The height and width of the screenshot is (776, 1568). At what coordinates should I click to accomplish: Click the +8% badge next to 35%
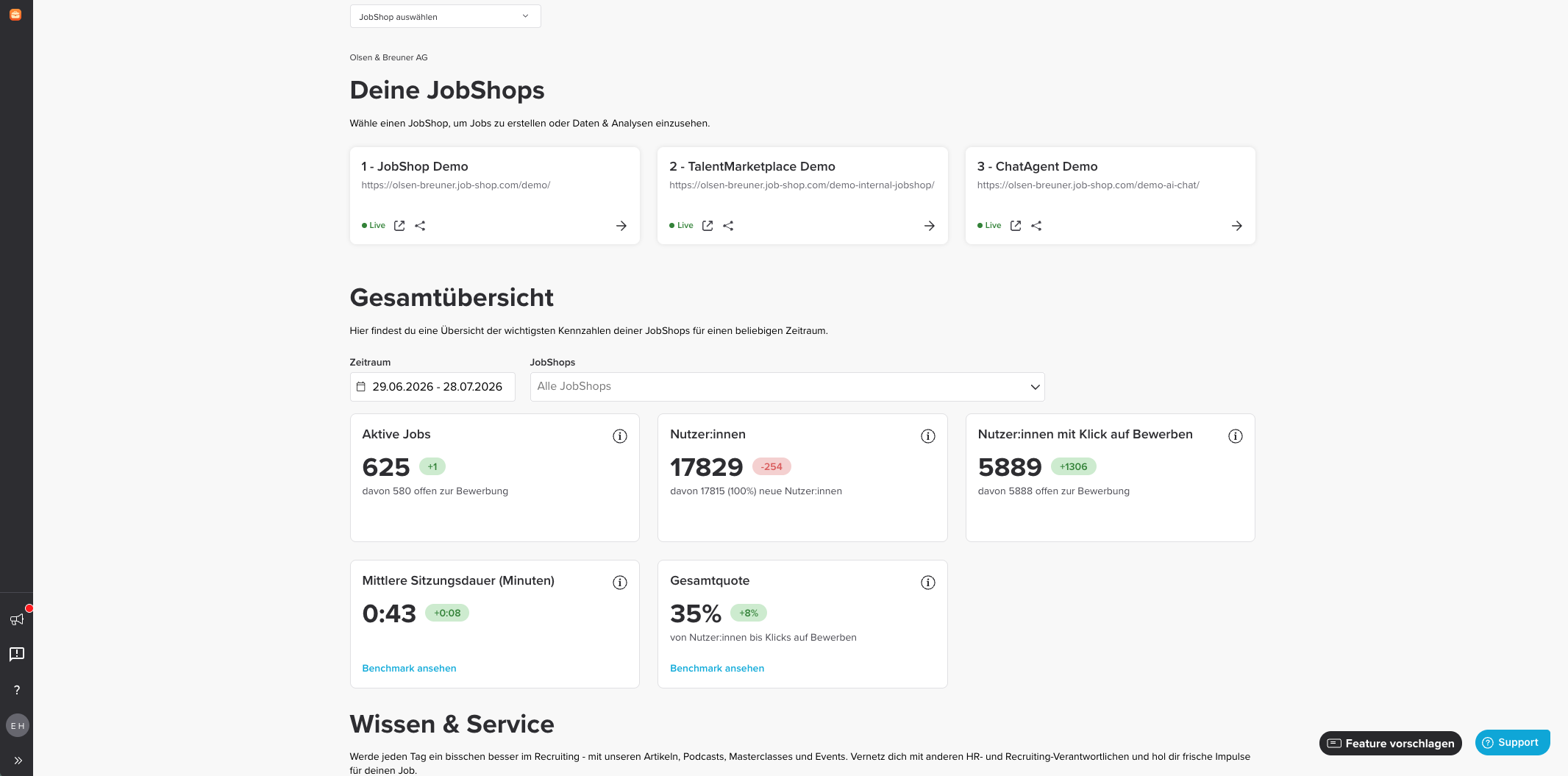[x=749, y=613]
